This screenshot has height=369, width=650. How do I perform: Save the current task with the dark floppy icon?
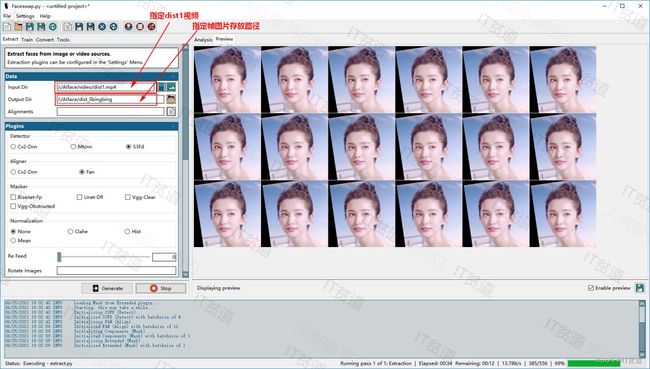(x=79, y=27)
